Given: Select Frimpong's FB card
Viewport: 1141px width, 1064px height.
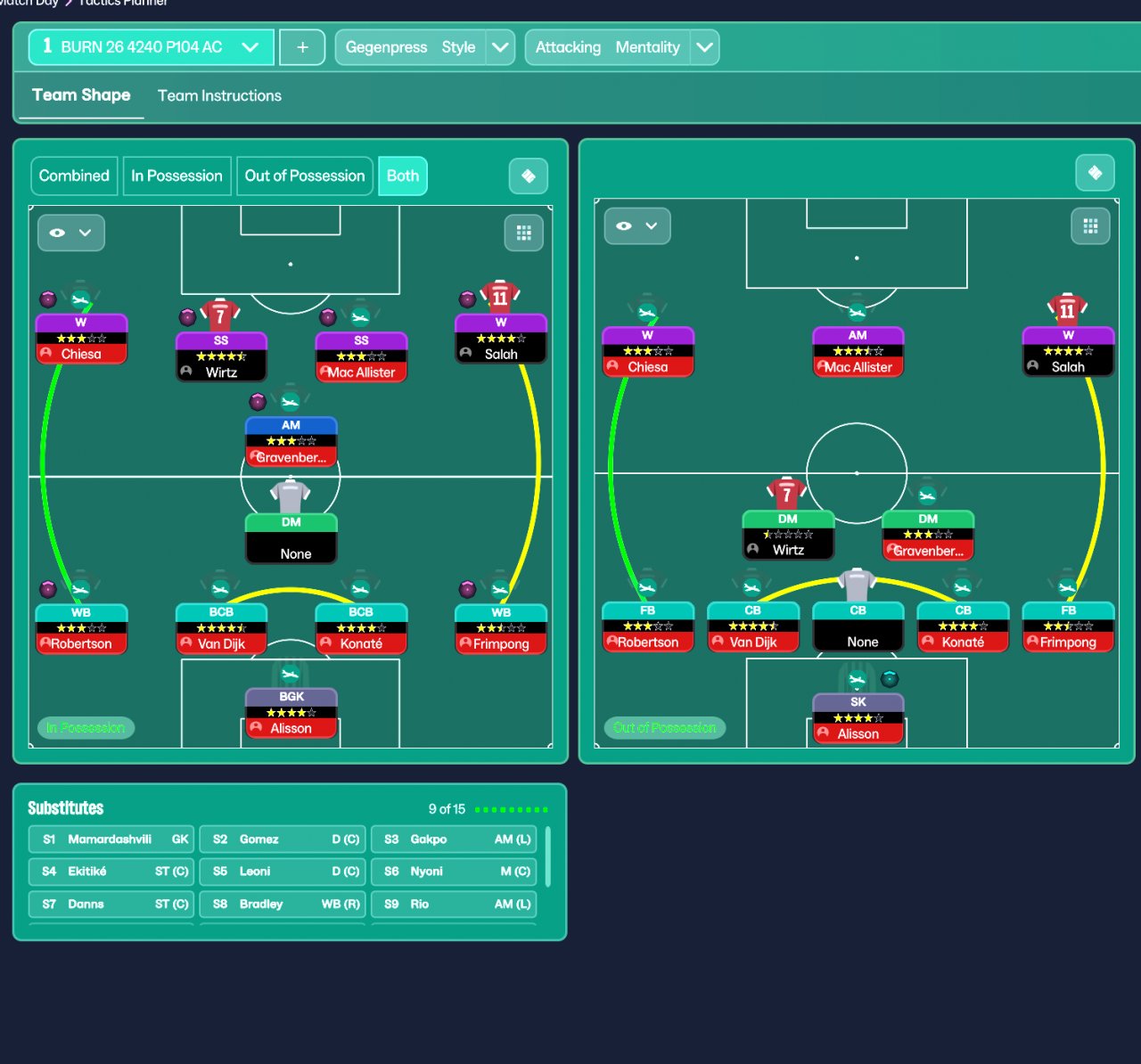Looking at the screenshot, I should [x=1068, y=627].
